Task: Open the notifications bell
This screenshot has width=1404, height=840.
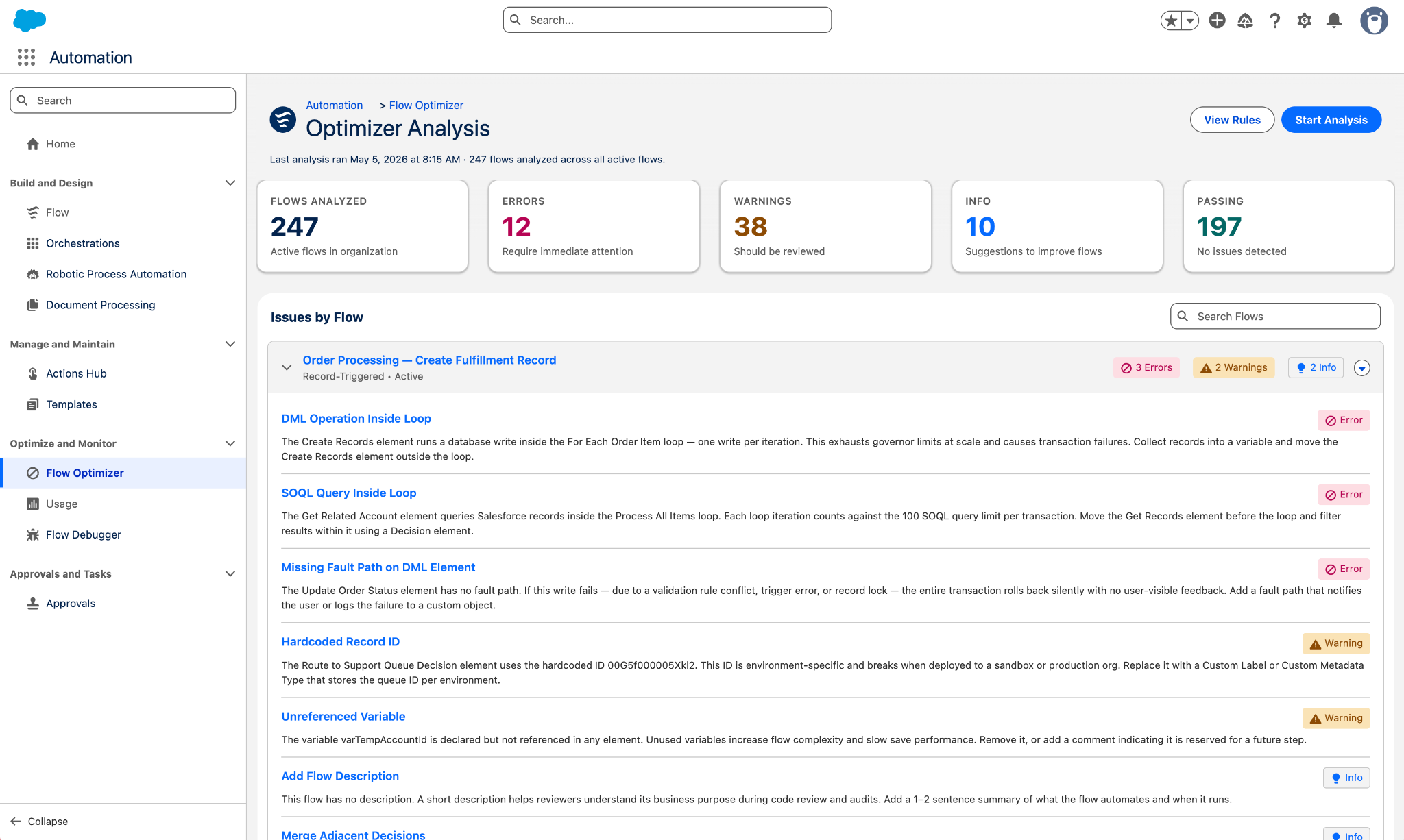Action: pyautogui.click(x=1333, y=21)
